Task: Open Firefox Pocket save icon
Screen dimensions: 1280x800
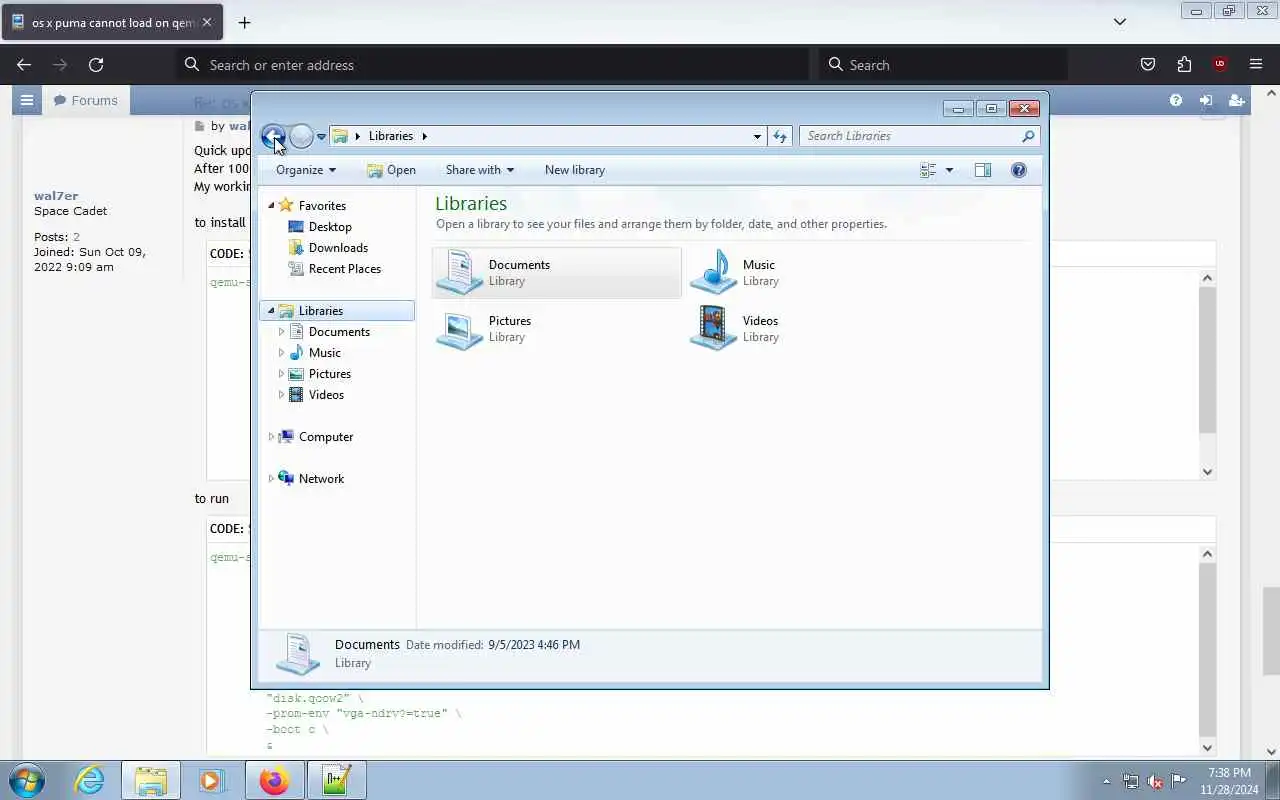Action: (x=1148, y=64)
